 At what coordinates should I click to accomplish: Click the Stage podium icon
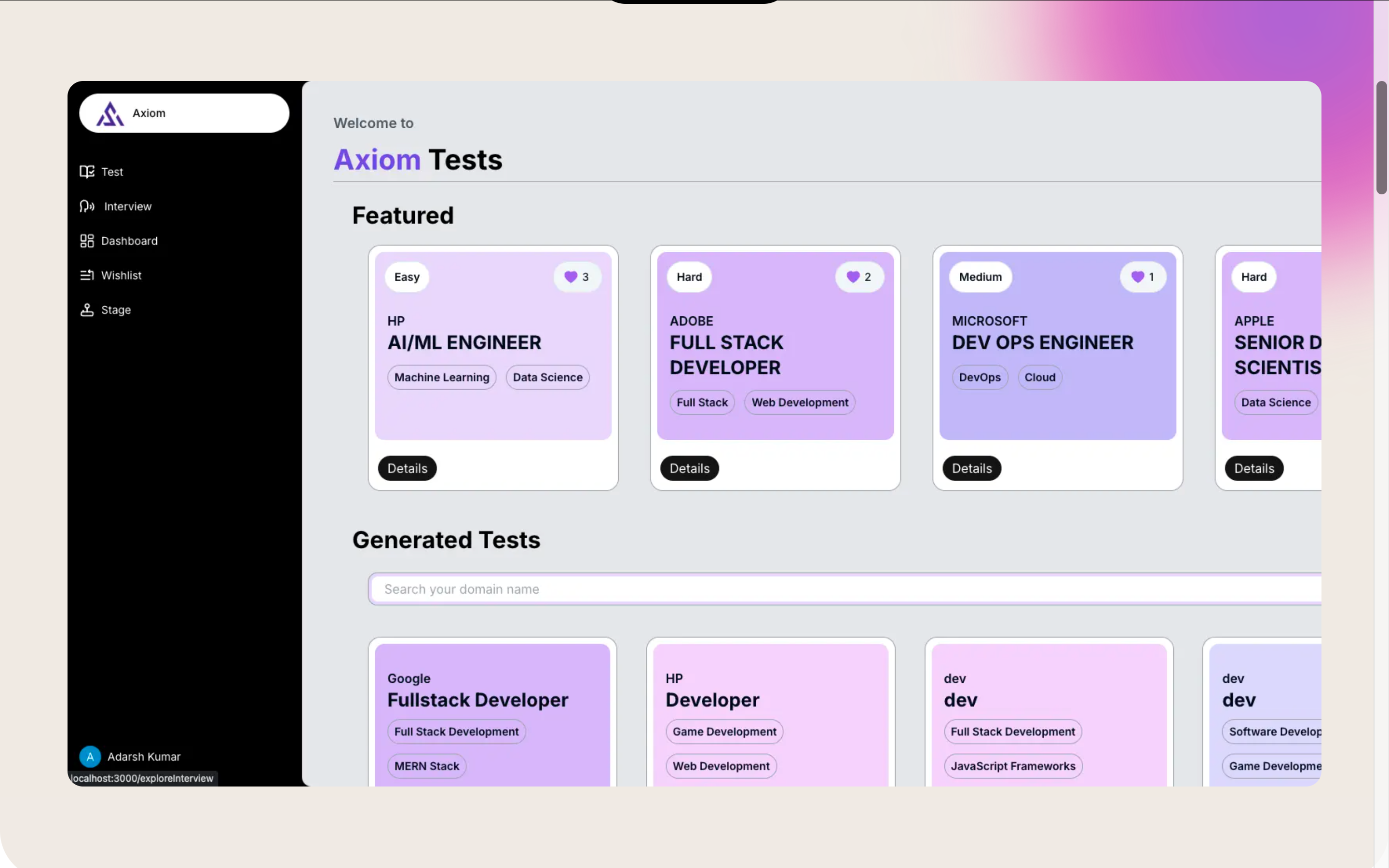pyautogui.click(x=87, y=310)
